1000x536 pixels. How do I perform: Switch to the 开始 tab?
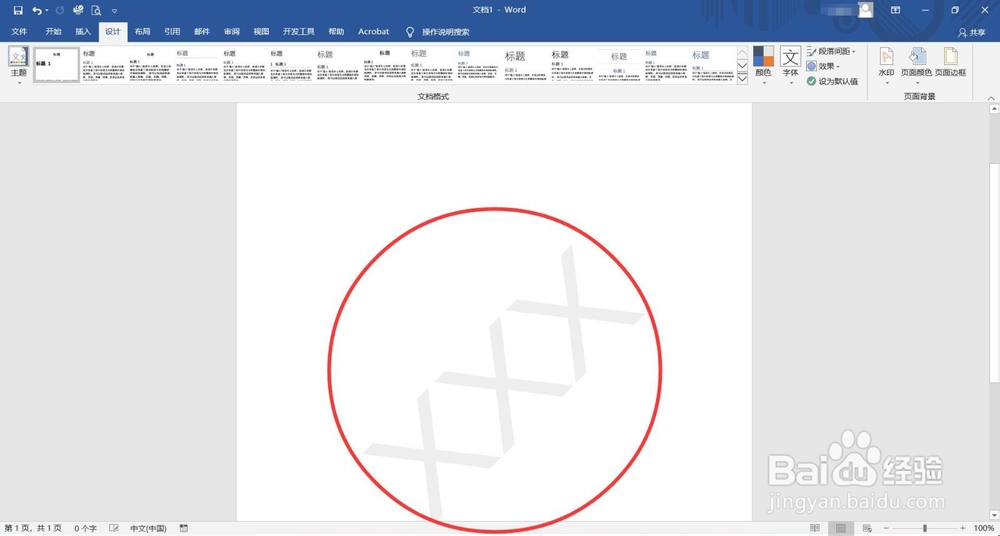pyautogui.click(x=54, y=31)
